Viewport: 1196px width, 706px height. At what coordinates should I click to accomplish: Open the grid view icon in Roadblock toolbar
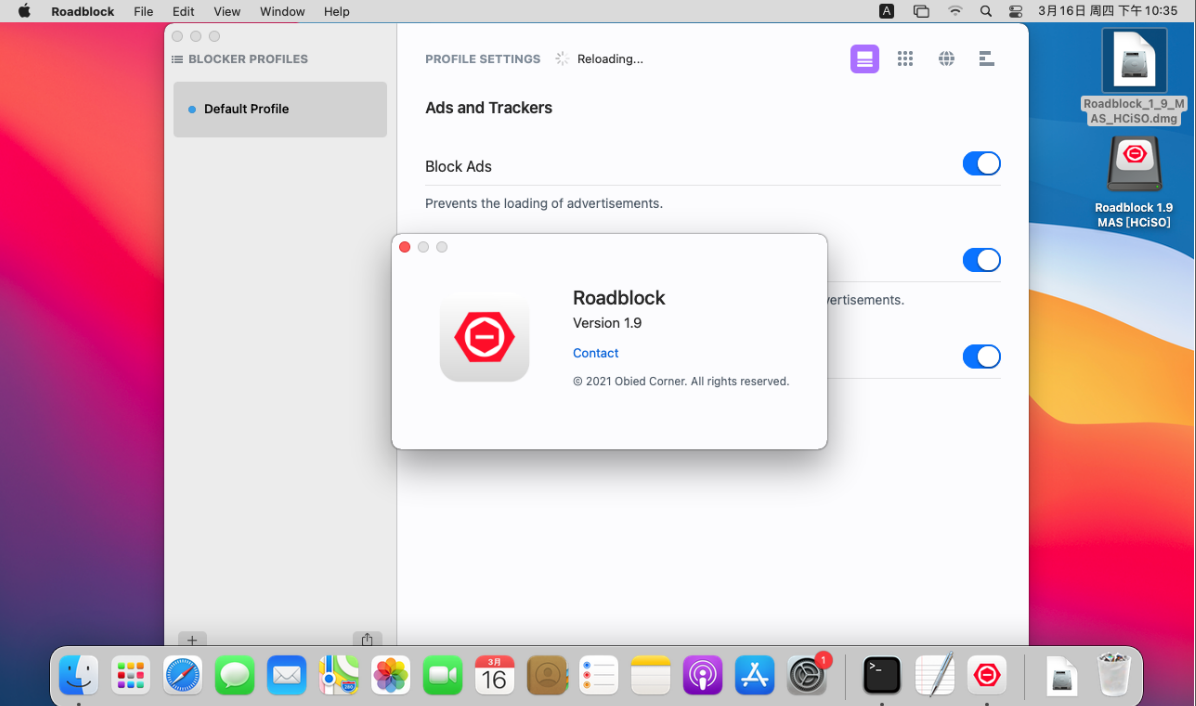[x=905, y=59]
